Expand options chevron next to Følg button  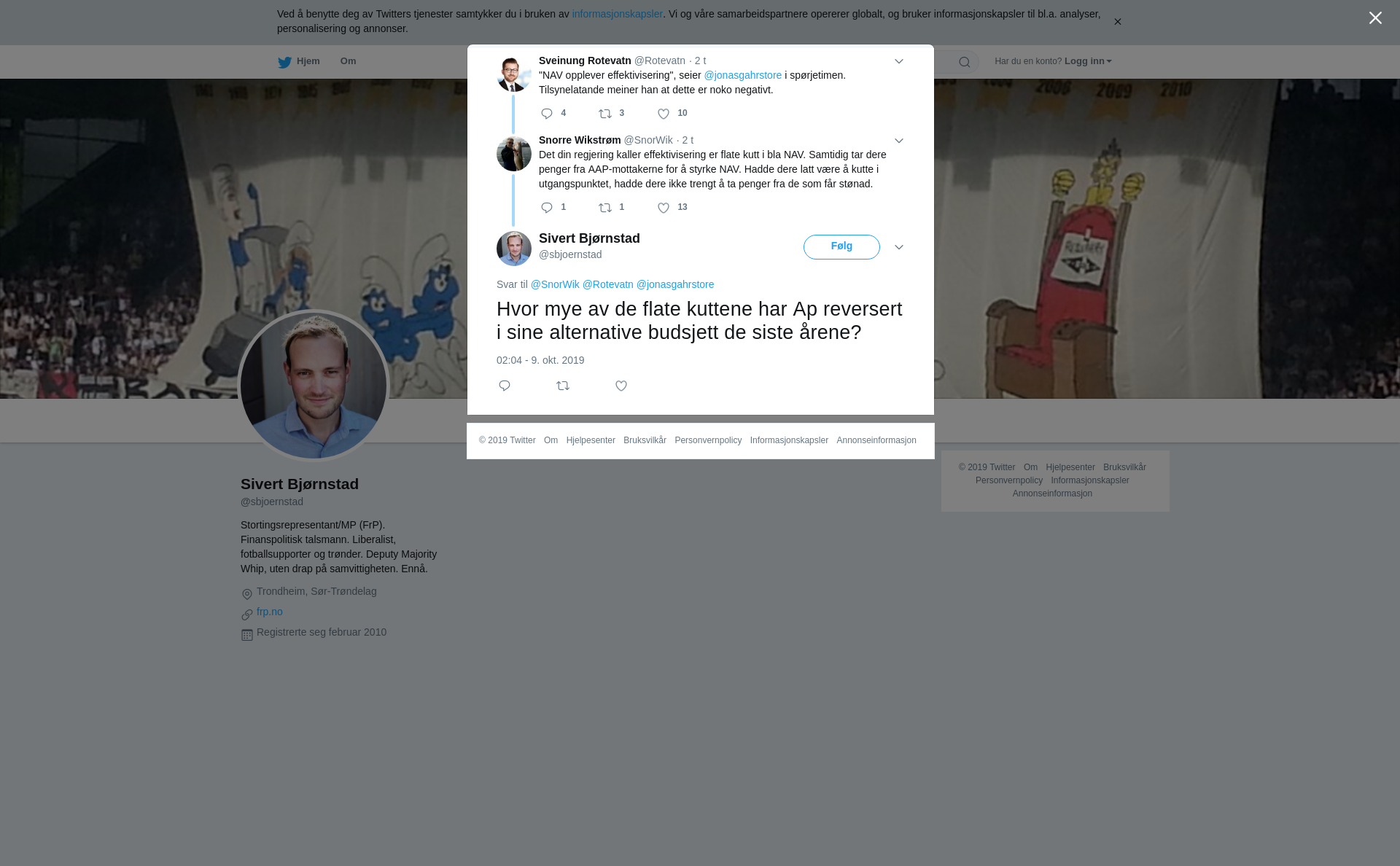tap(899, 247)
